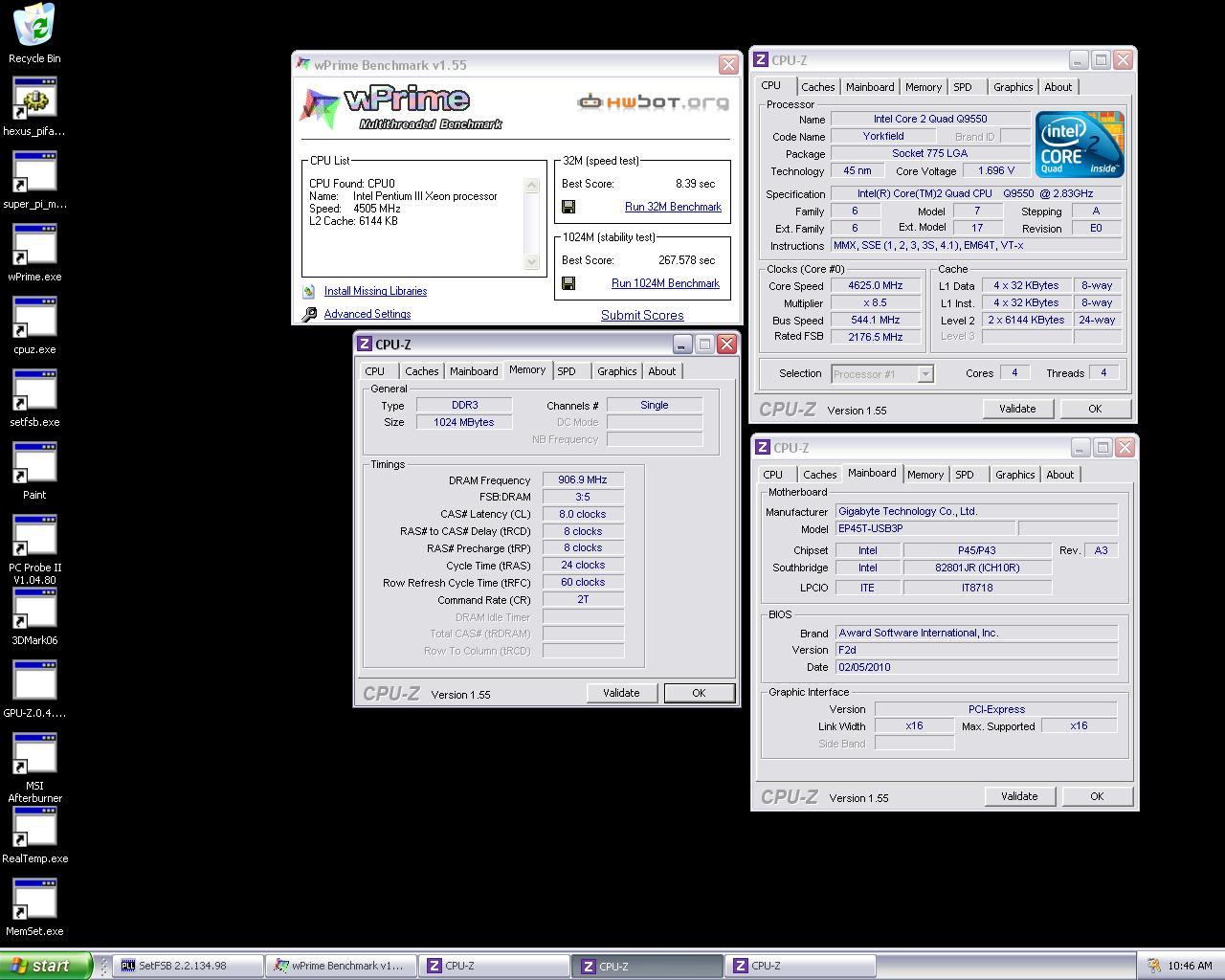Run the 1024M Benchmark
The width and height of the screenshot is (1225, 980).
(665, 283)
